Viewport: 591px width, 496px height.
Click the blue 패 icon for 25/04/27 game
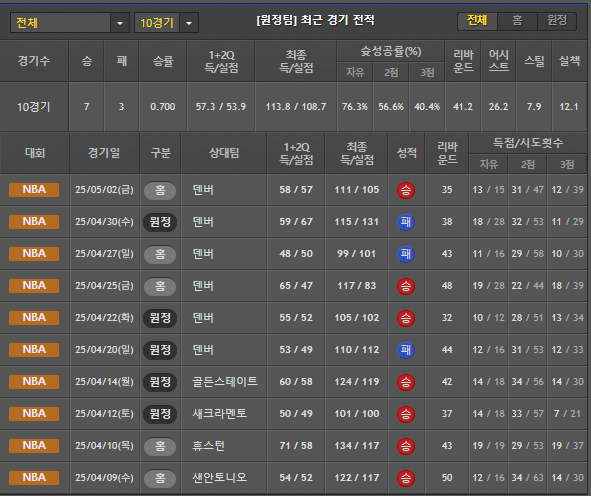(x=406, y=254)
